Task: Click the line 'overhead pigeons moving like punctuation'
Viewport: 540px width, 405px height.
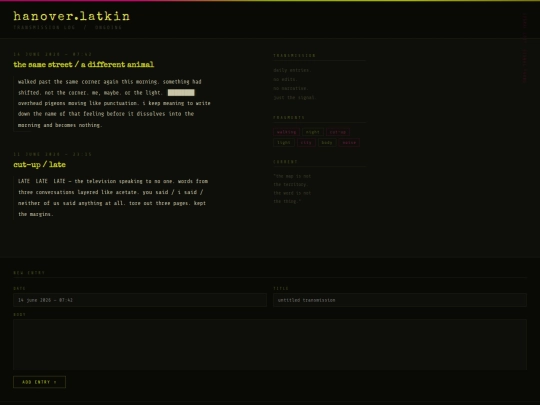Action: click(114, 103)
